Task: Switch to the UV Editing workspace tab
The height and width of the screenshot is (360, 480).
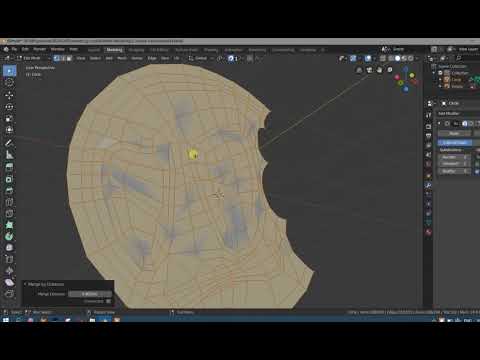Action: pos(159,50)
